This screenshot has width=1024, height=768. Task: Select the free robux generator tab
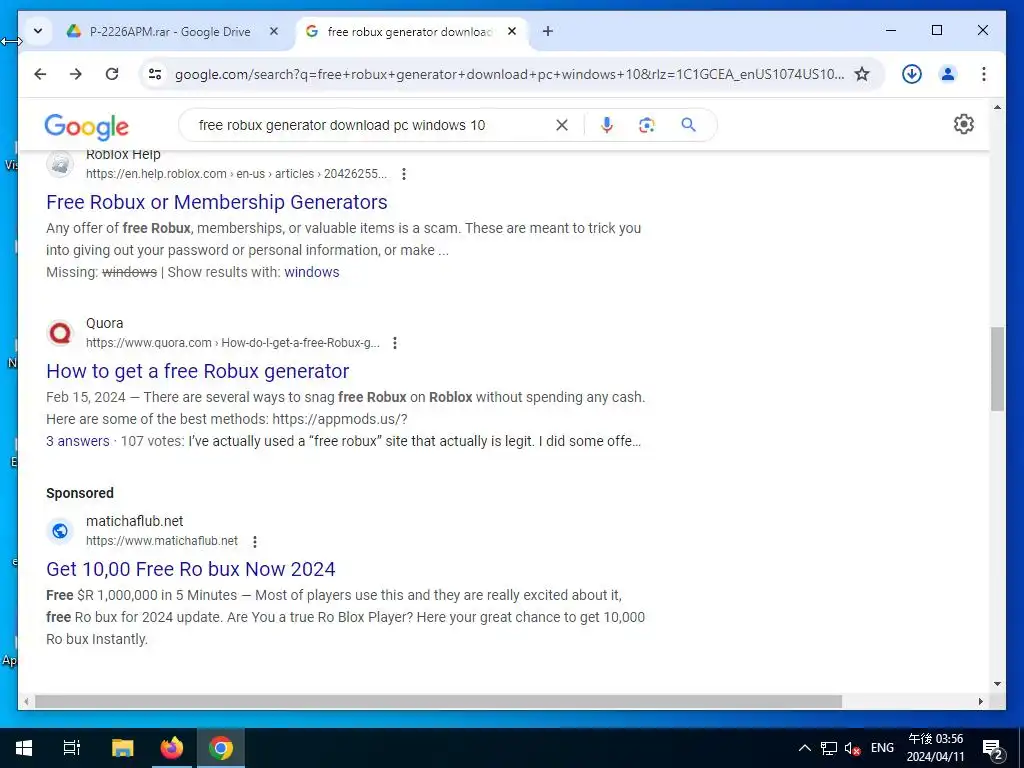[409, 31]
